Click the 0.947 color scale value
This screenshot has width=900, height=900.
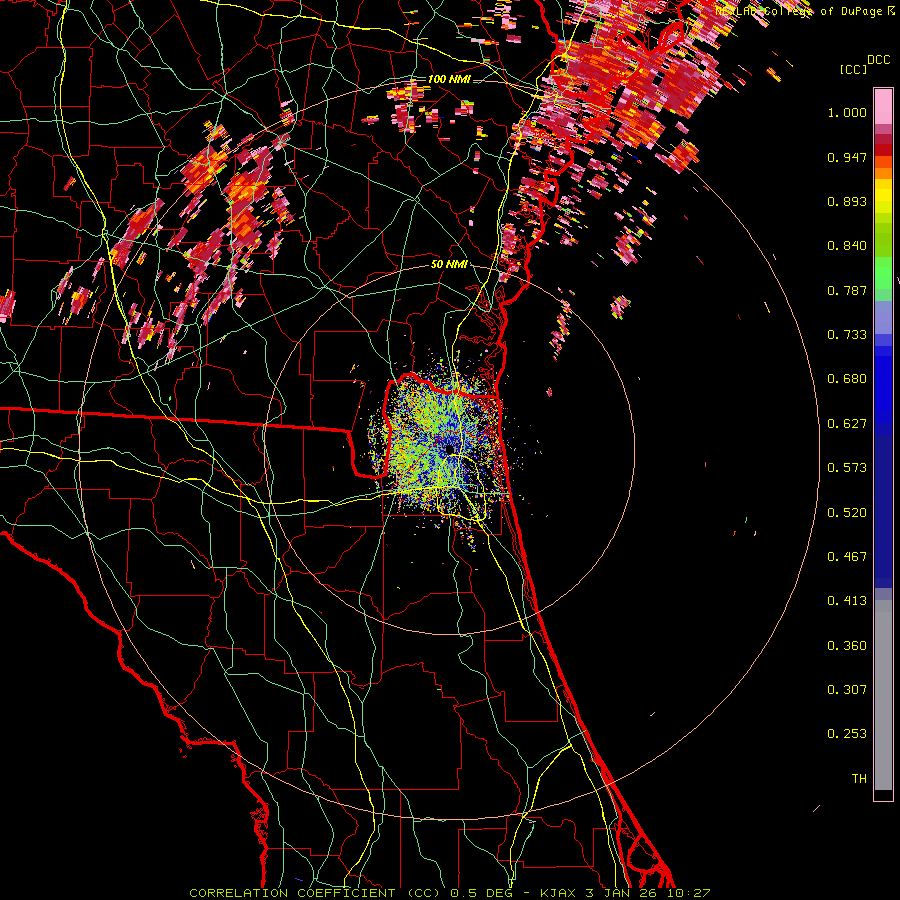[x=847, y=157]
